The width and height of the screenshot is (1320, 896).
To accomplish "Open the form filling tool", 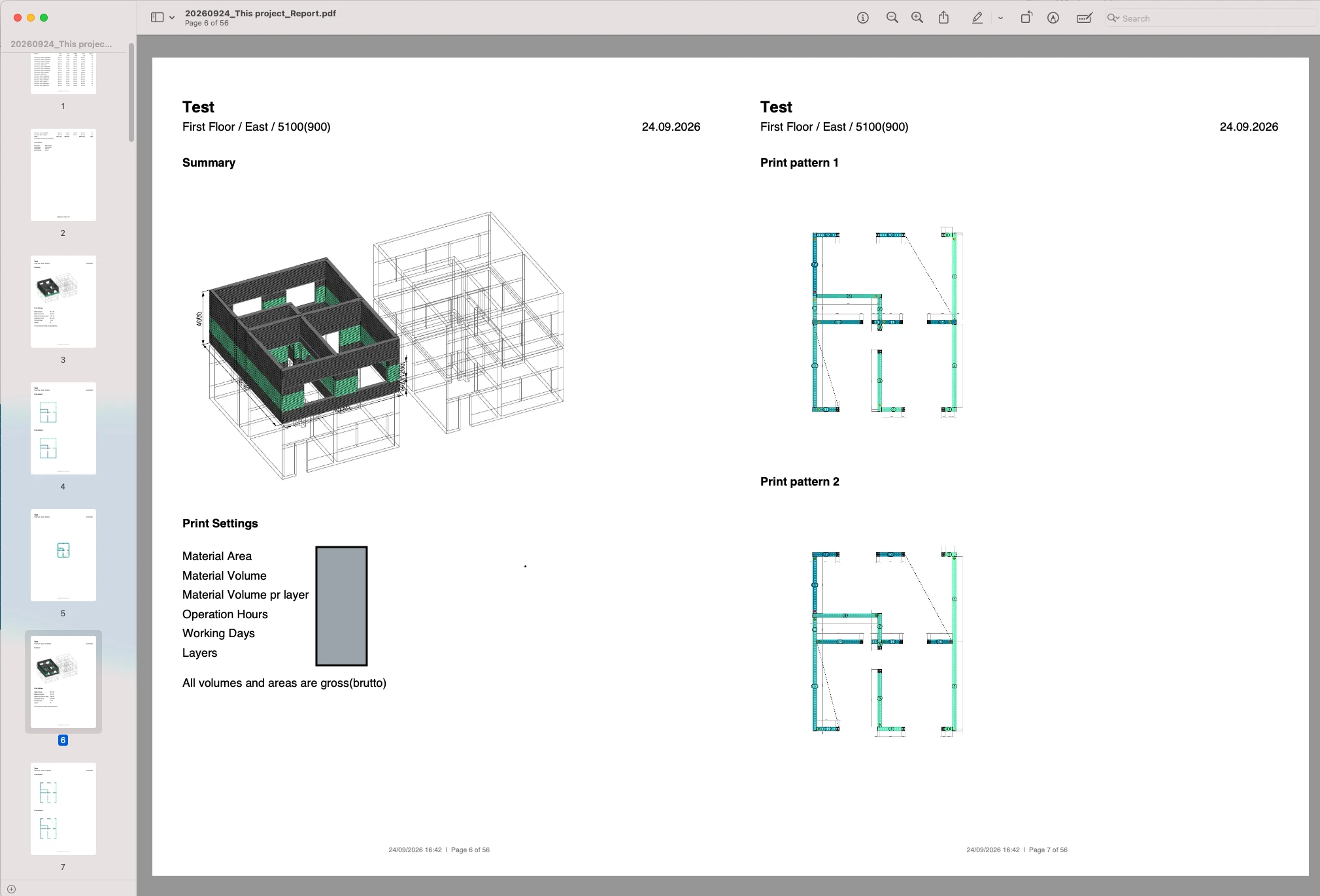I will pyautogui.click(x=1084, y=18).
